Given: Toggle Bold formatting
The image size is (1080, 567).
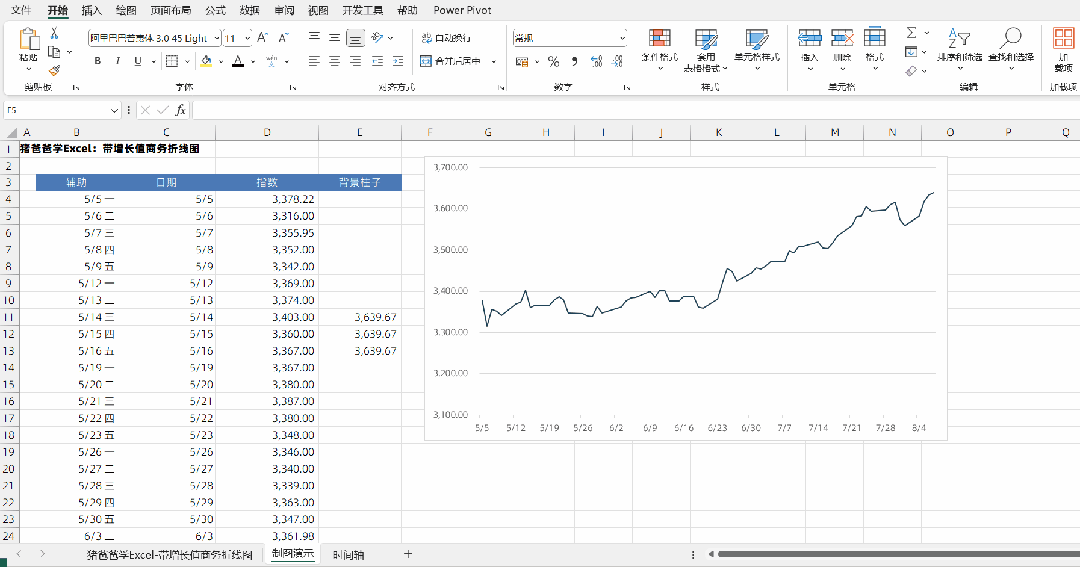Looking at the screenshot, I should (98, 61).
